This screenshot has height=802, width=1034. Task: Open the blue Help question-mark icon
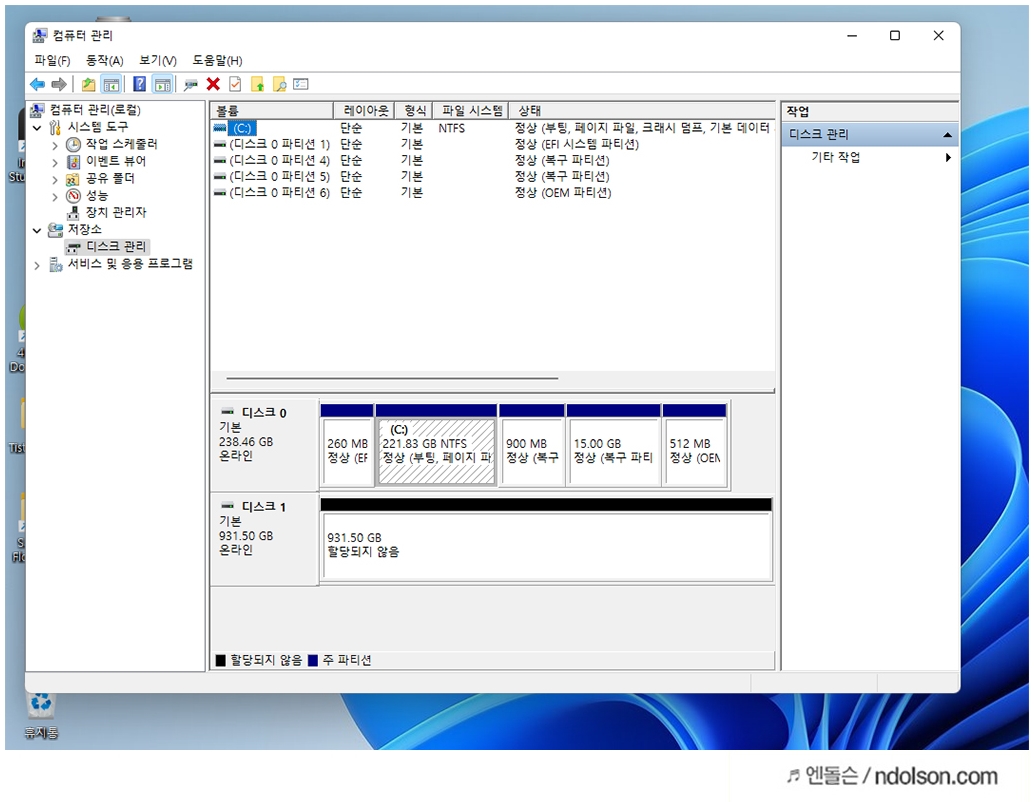(140, 84)
